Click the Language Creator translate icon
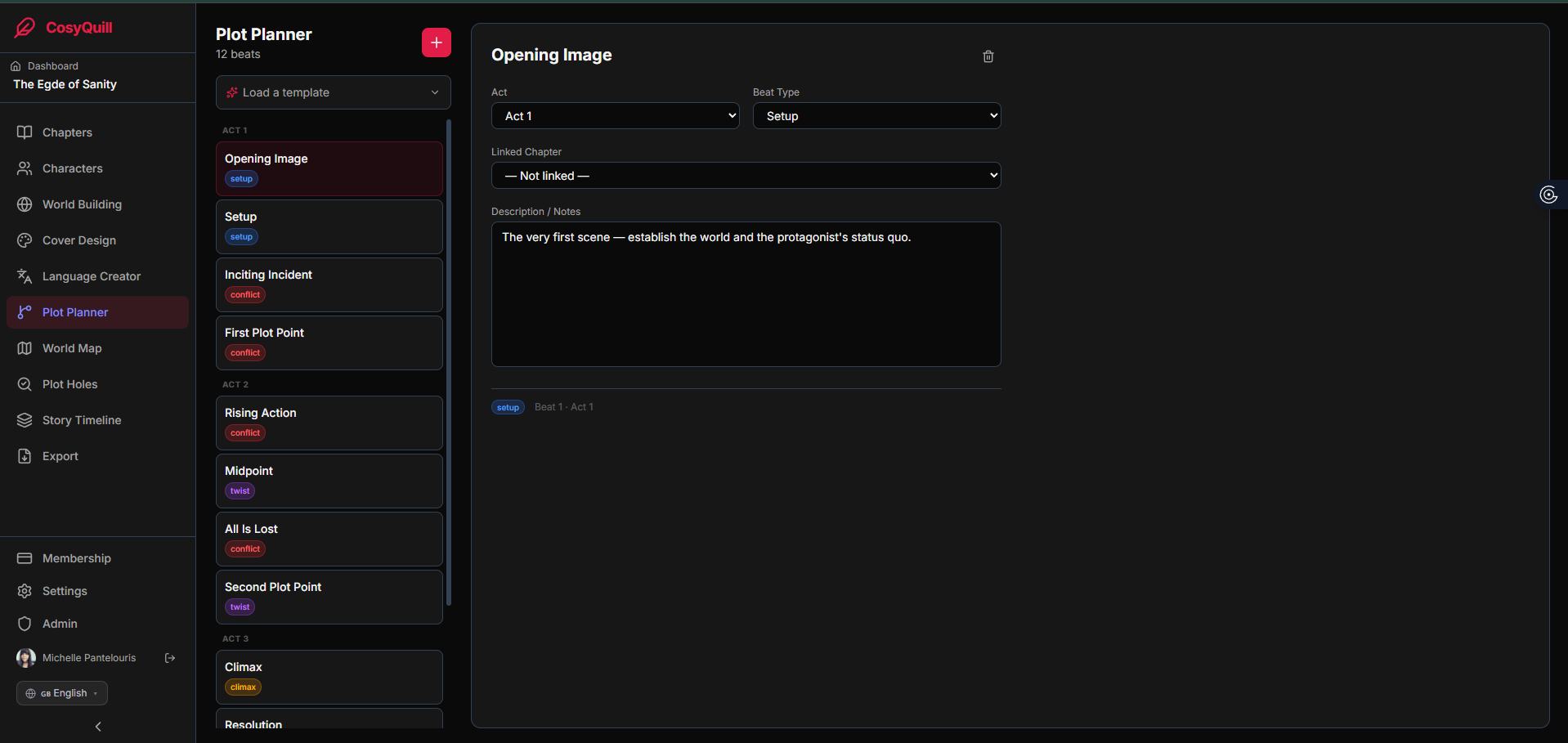 [25, 276]
